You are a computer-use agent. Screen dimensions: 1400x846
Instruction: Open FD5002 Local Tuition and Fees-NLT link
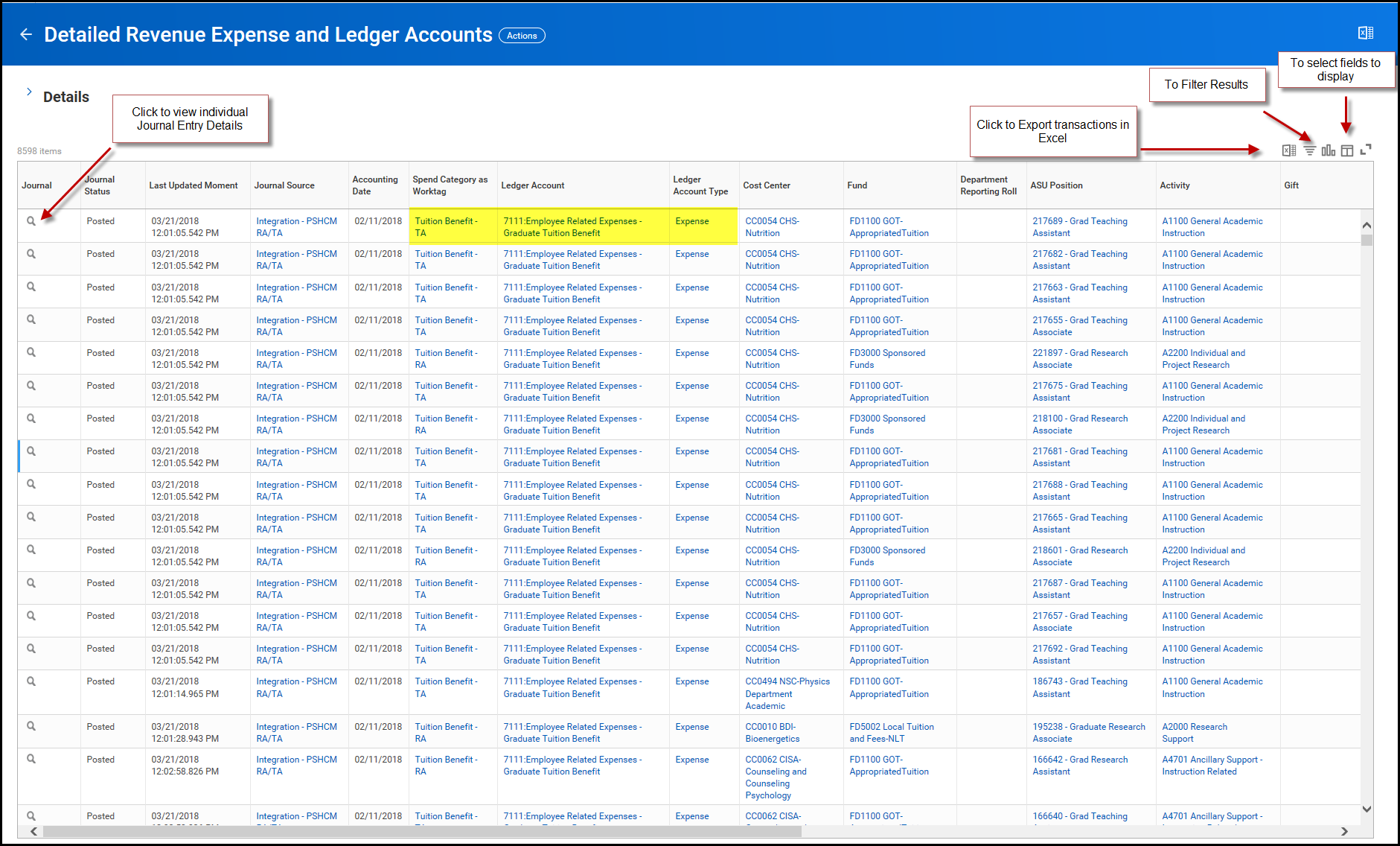[x=892, y=733]
